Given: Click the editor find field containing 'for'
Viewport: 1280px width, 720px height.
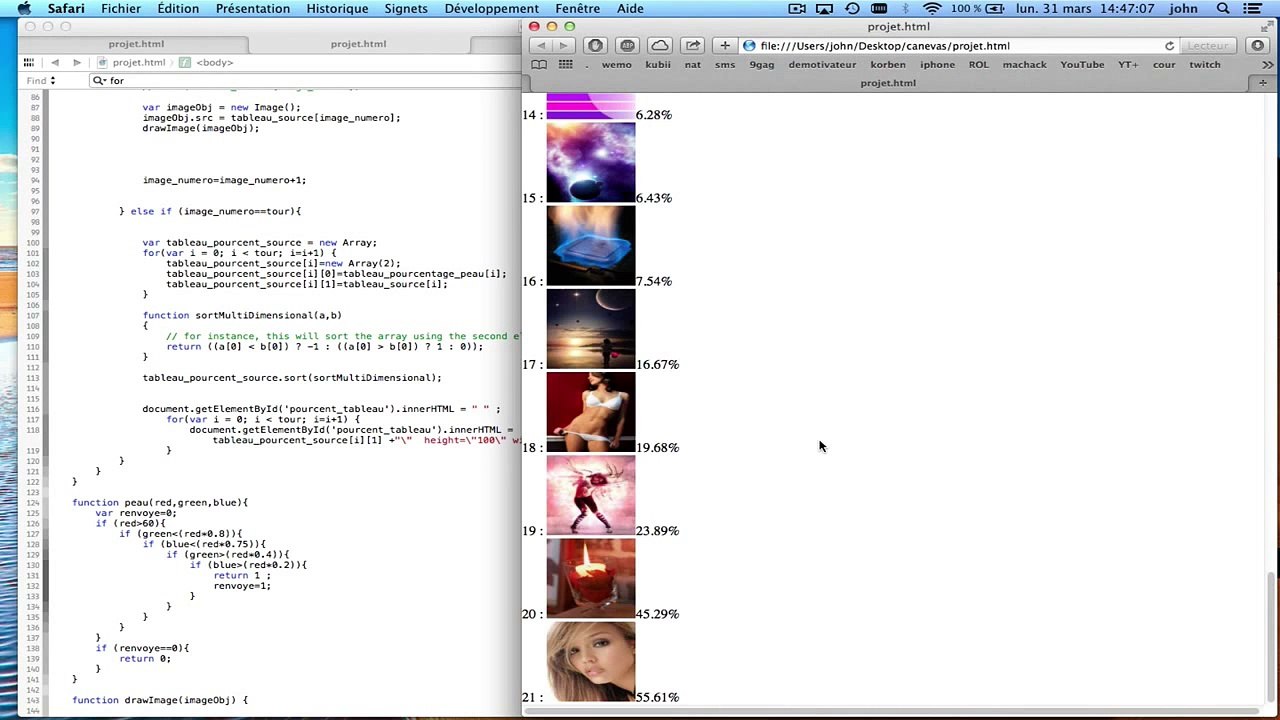Looking at the screenshot, I should [305, 81].
